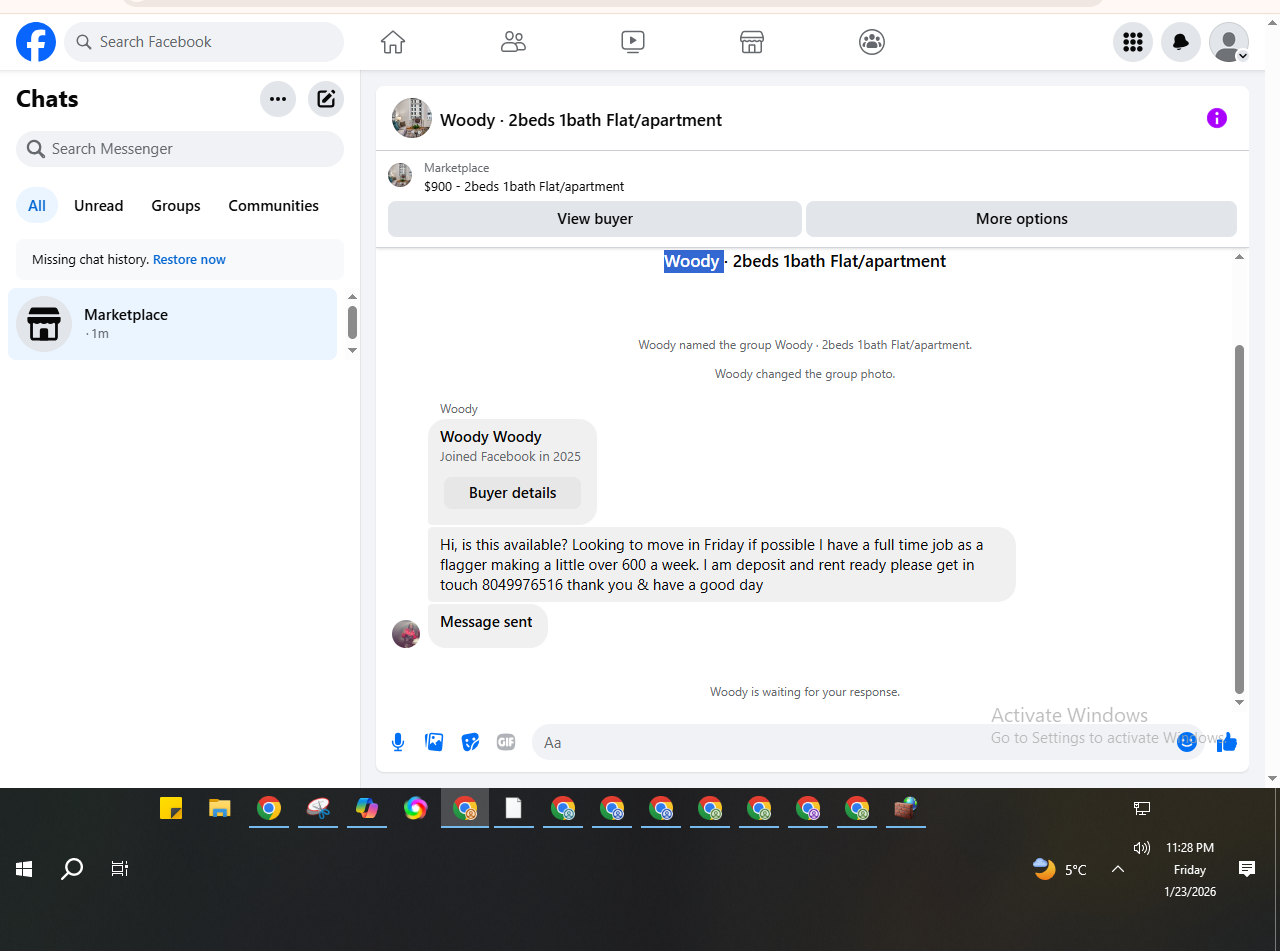
Task: Click the View buyer button
Action: 595,219
